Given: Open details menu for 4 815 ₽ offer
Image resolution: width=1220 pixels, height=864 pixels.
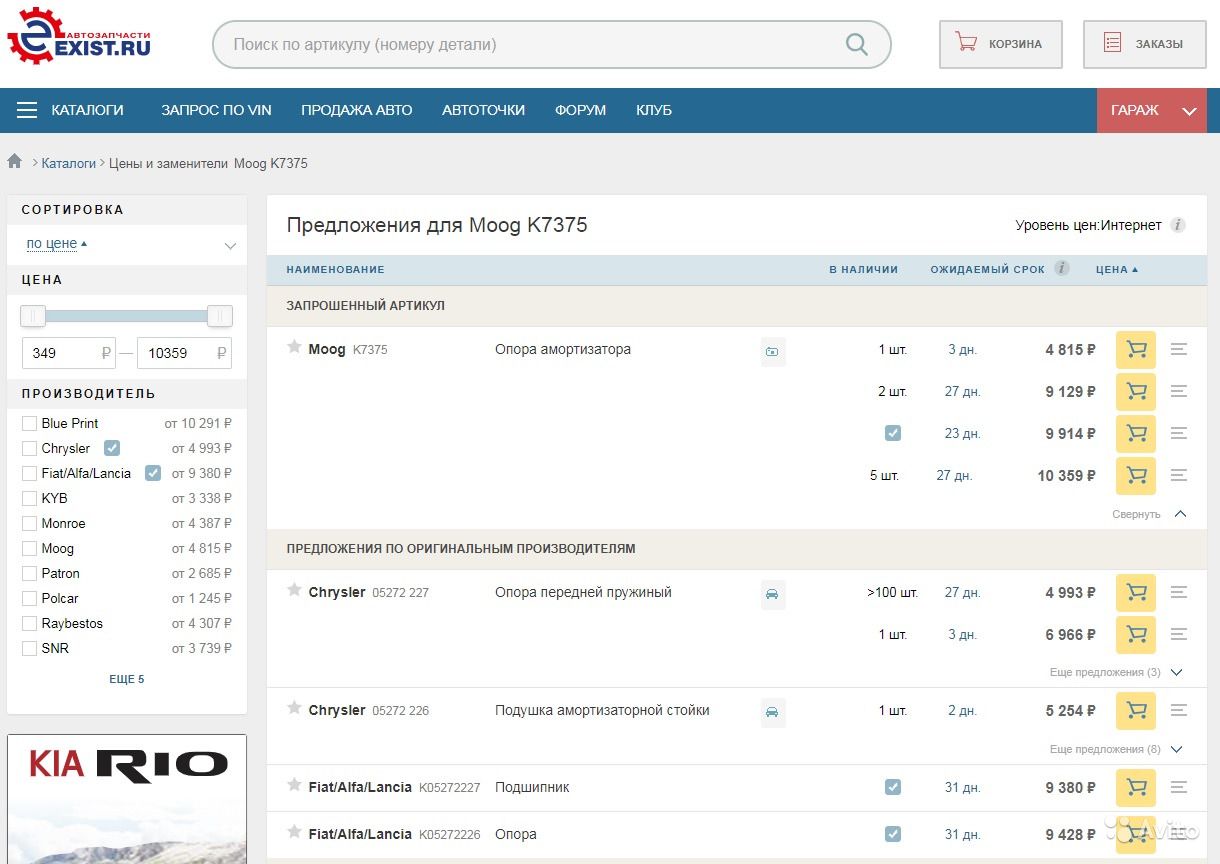Looking at the screenshot, I should [1179, 350].
